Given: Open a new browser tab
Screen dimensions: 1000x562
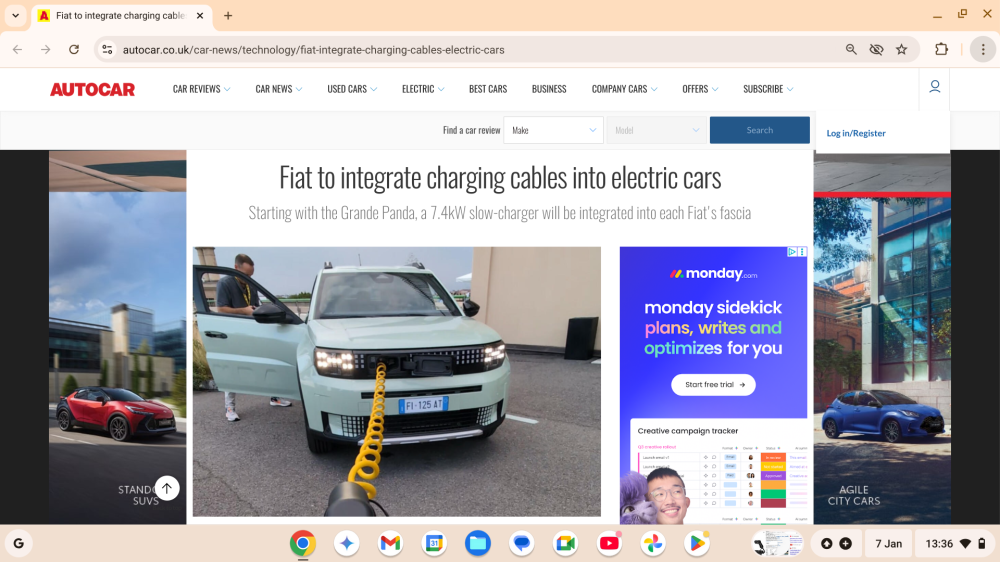Looking at the screenshot, I should click(228, 15).
